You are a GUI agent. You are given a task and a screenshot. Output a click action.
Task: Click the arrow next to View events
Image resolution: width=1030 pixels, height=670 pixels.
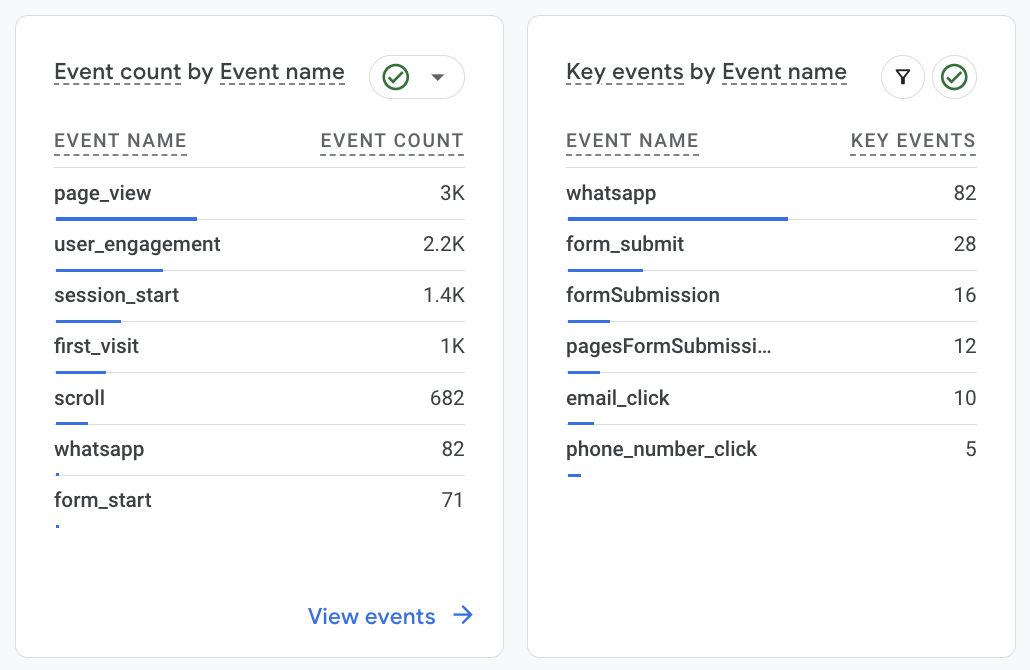tap(463, 616)
